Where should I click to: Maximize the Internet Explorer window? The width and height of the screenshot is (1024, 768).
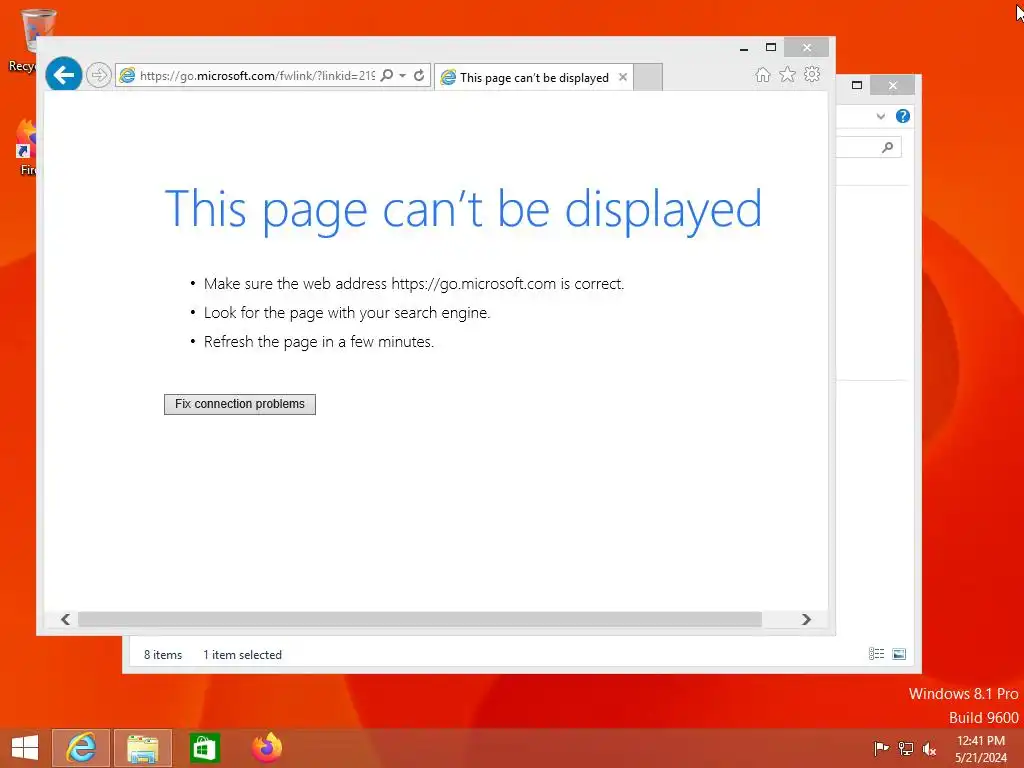(771, 48)
